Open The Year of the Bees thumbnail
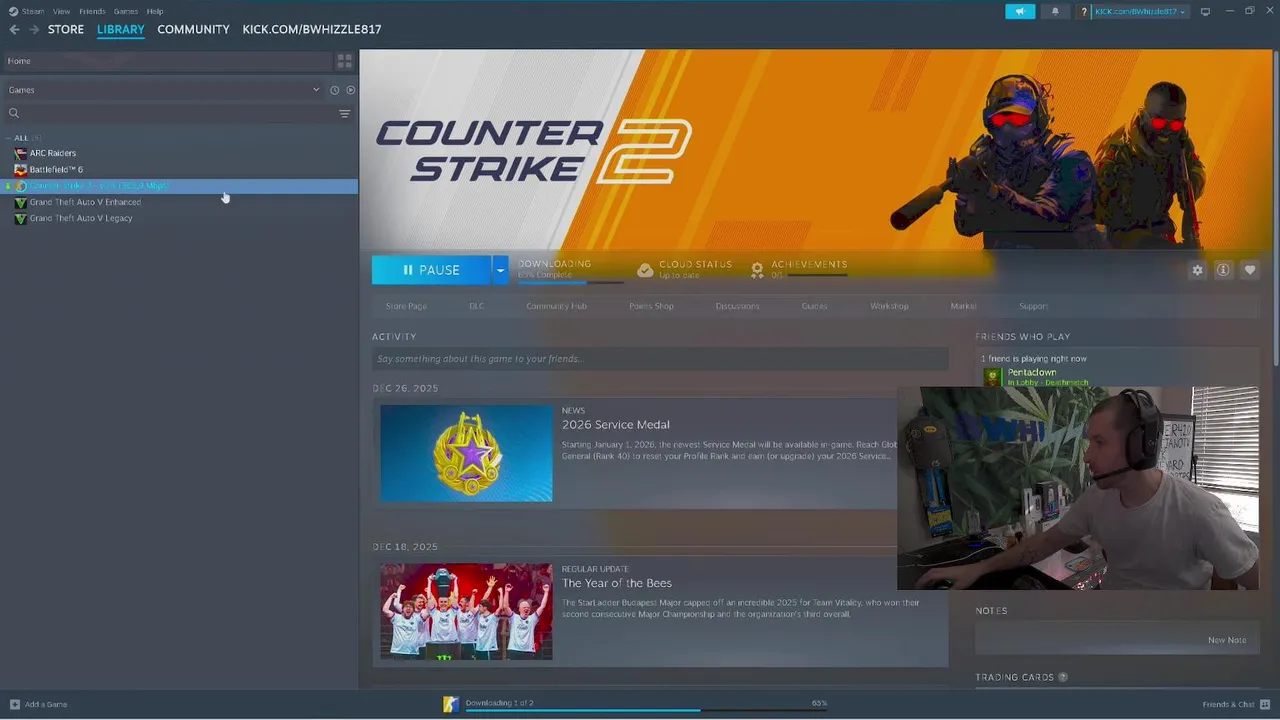The height and width of the screenshot is (720, 1280). click(x=466, y=611)
